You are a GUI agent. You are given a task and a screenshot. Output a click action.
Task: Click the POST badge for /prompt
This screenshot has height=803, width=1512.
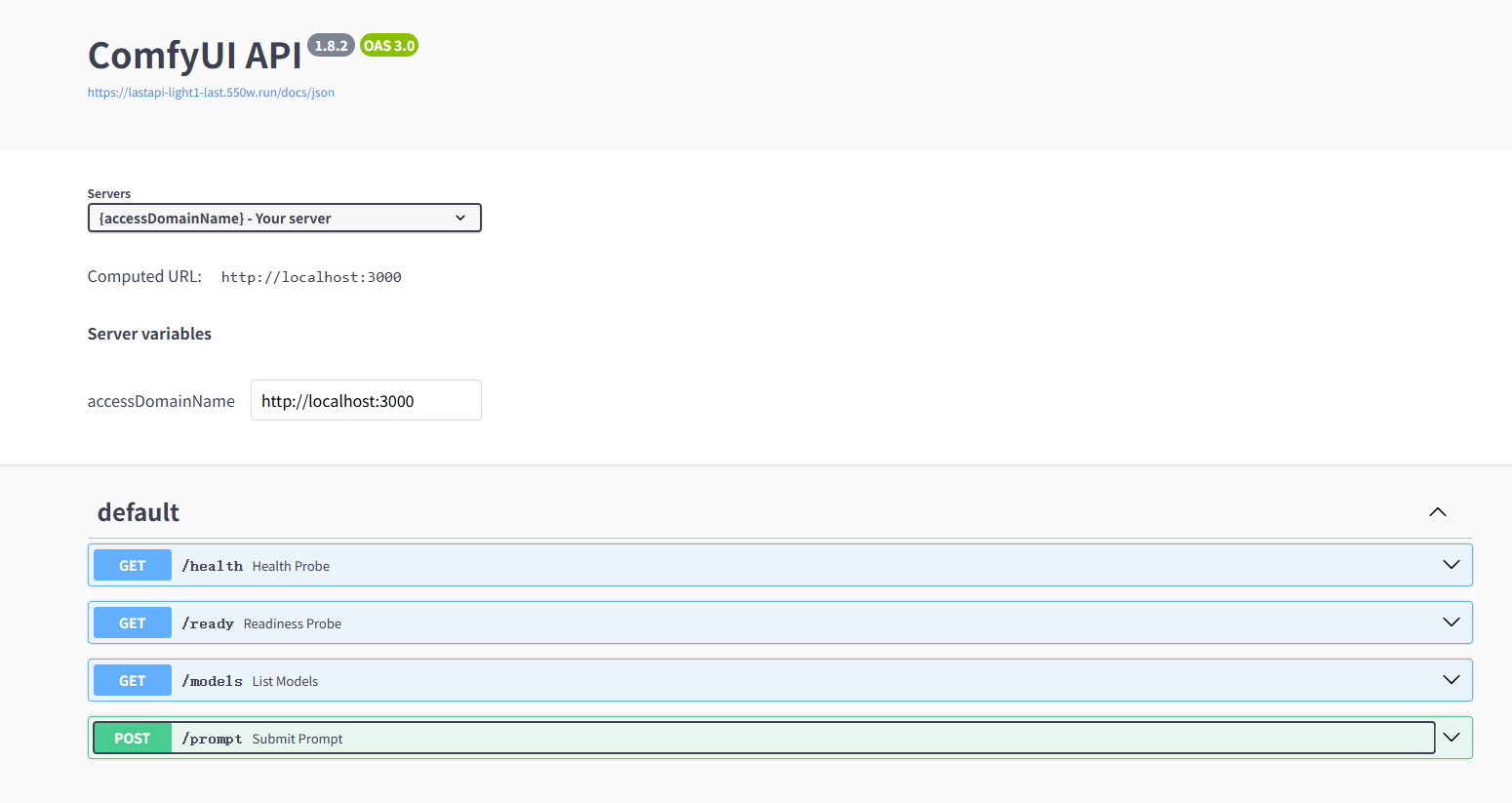133,739
